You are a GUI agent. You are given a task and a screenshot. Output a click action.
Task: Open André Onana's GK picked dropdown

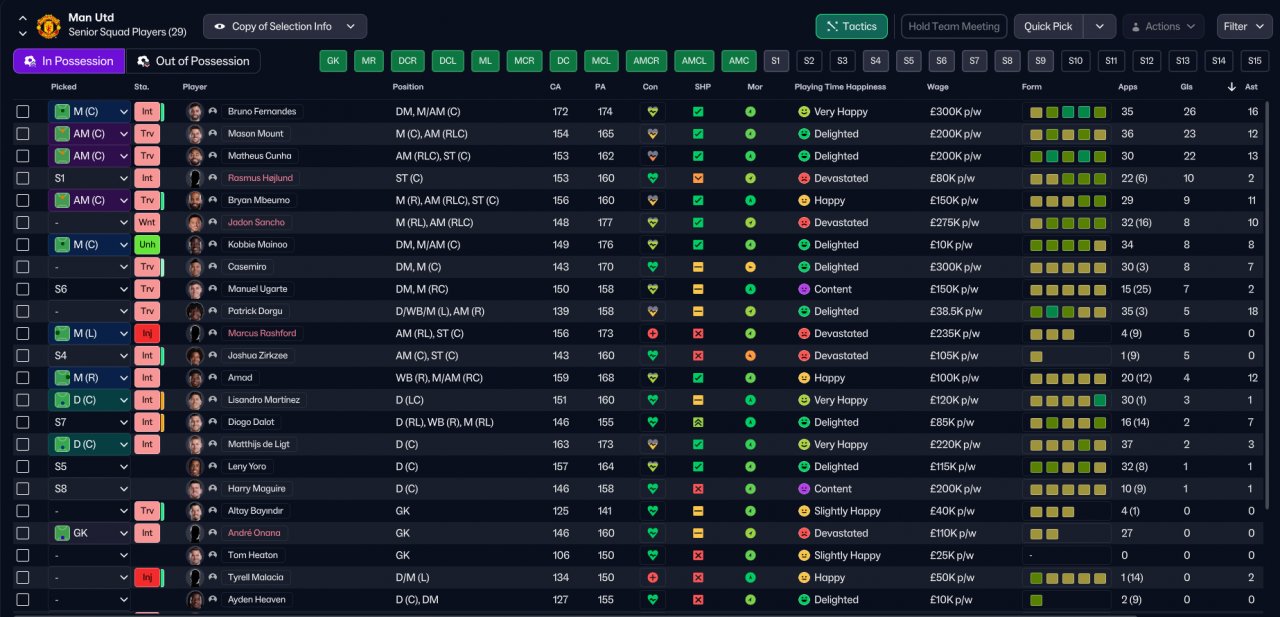90,533
